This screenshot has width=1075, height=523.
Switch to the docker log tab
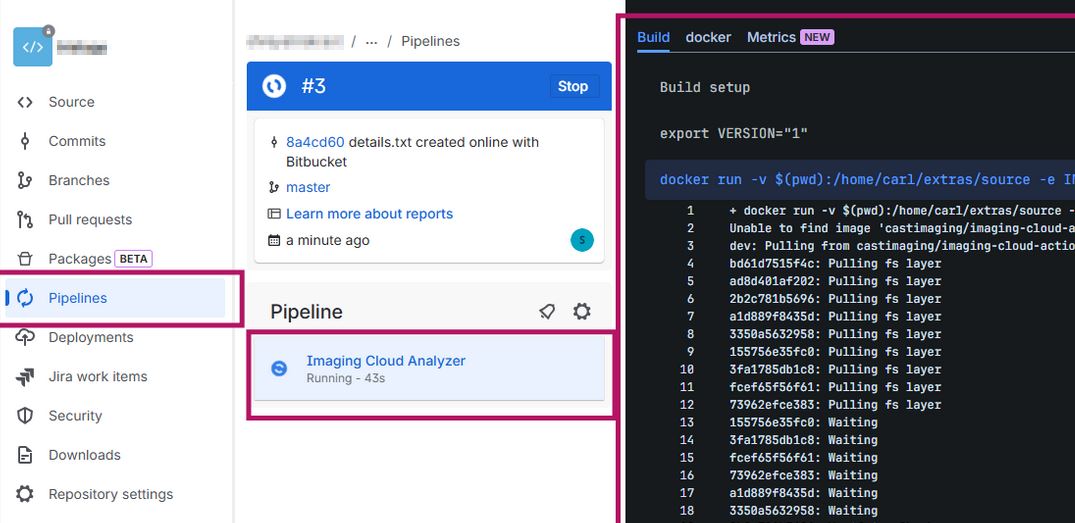[x=708, y=37]
